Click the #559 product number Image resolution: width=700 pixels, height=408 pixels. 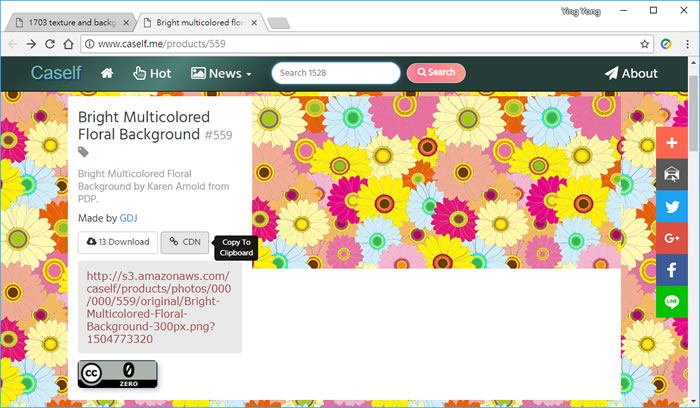coord(218,135)
